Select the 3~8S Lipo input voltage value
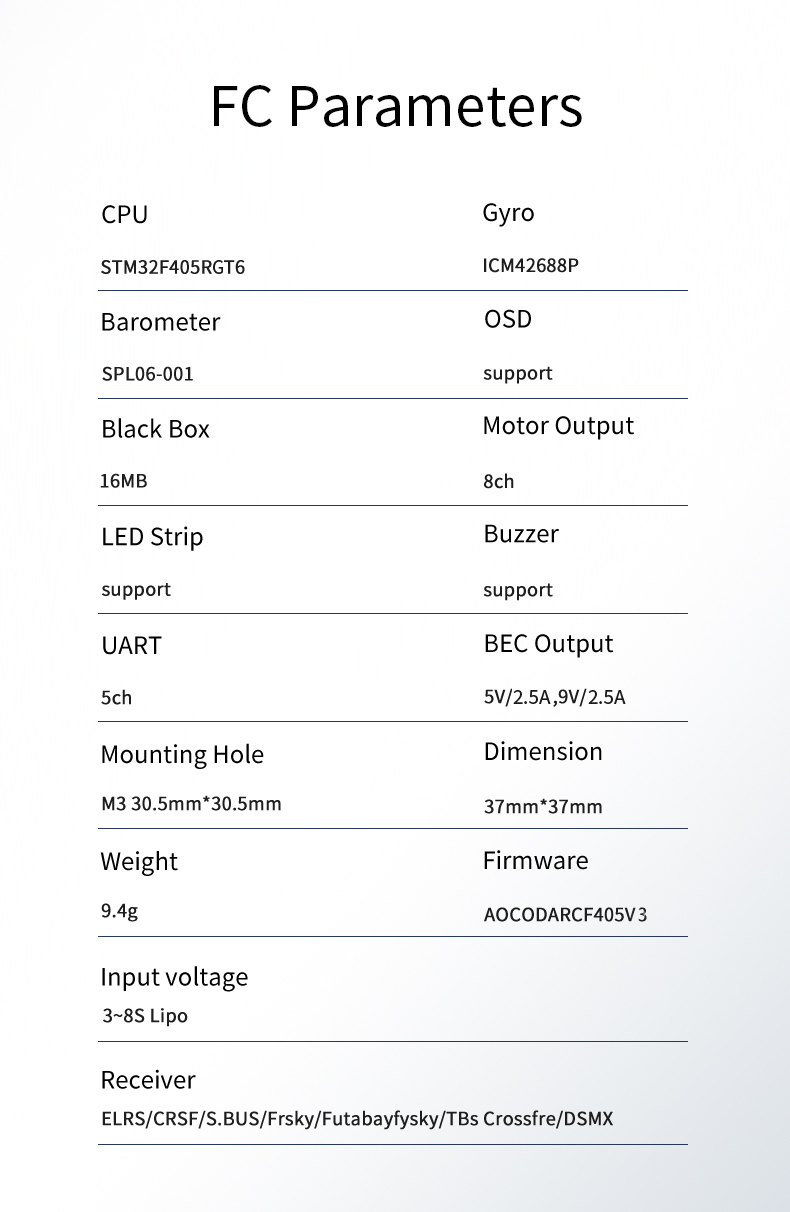The image size is (790, 1212). [145, 1016]
